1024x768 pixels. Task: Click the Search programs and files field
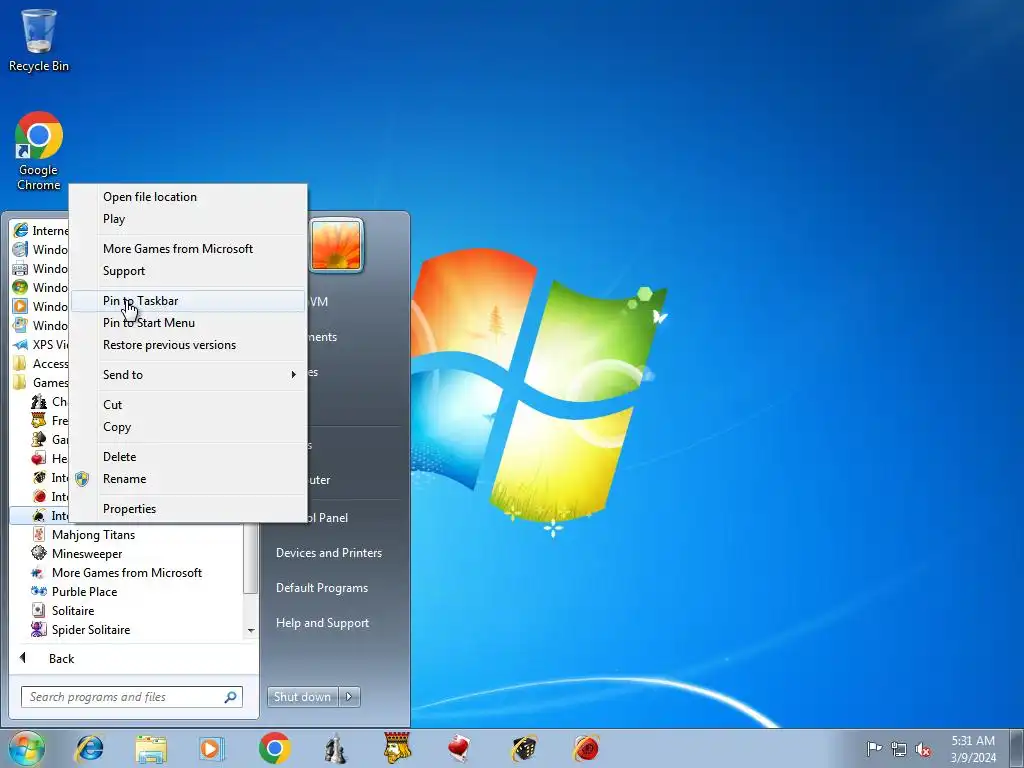pos(131,697)
